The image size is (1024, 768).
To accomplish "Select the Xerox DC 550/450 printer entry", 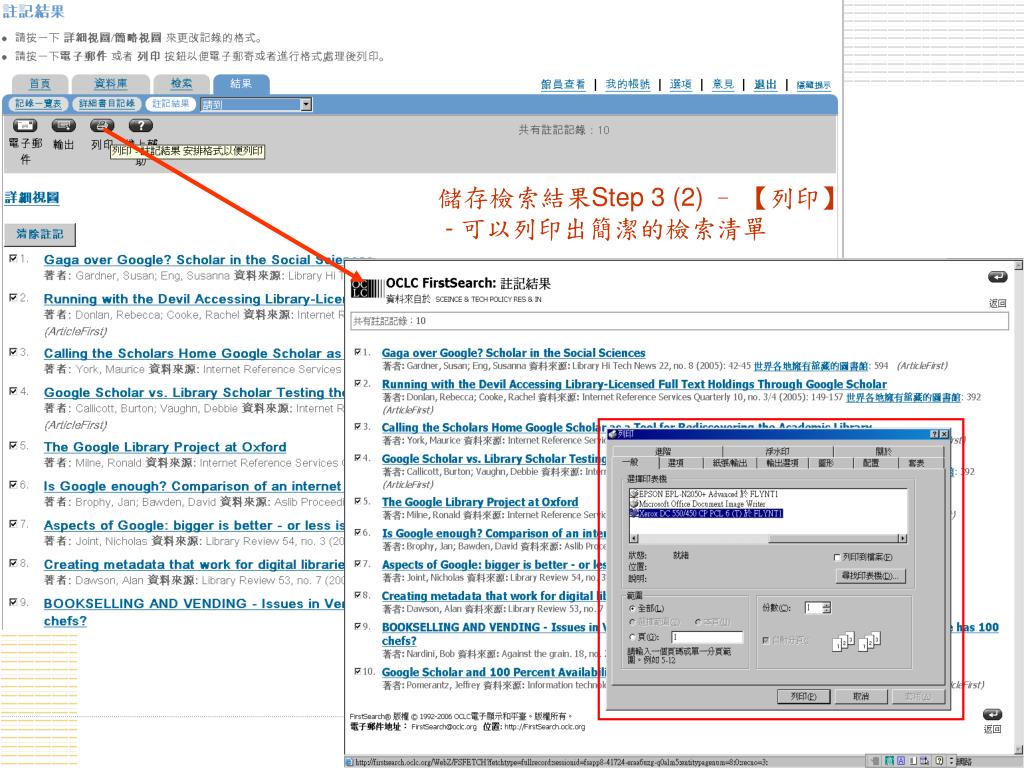I will tap(705, 514).
